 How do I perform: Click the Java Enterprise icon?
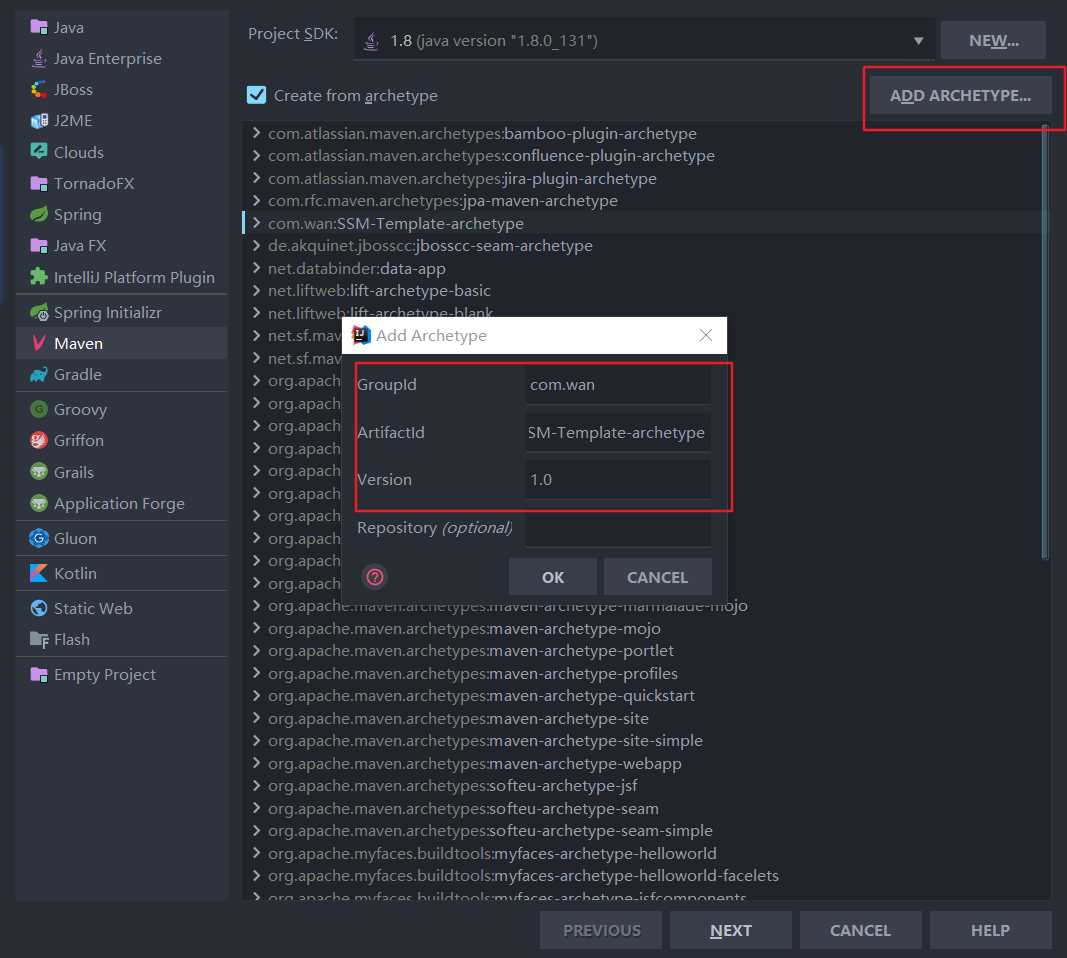click(x=39, y=59)
